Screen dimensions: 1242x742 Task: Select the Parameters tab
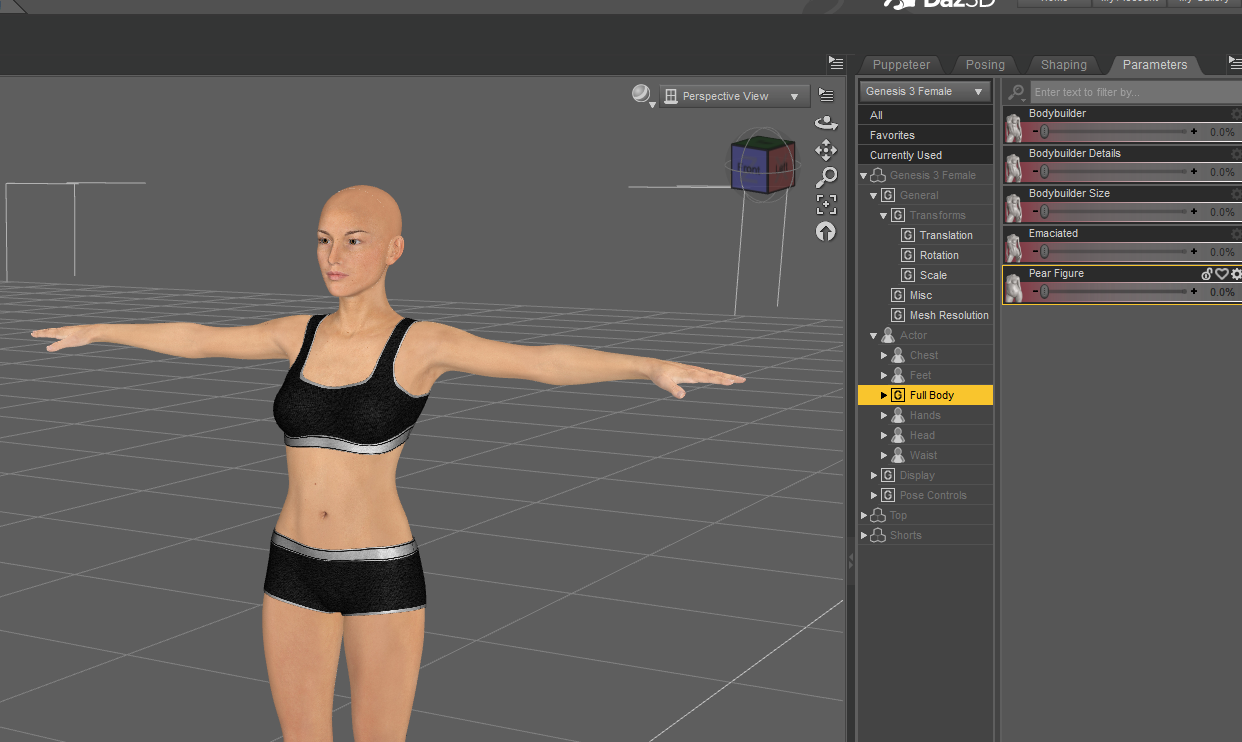point(1155,65)
